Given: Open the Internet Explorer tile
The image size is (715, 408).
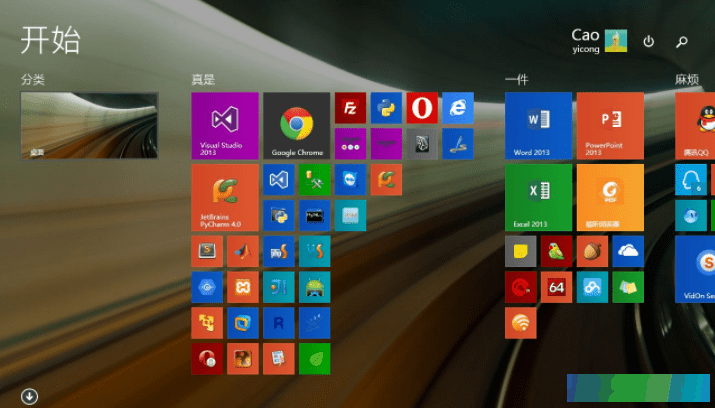Looking at the screenshot, I should [458, 108].
